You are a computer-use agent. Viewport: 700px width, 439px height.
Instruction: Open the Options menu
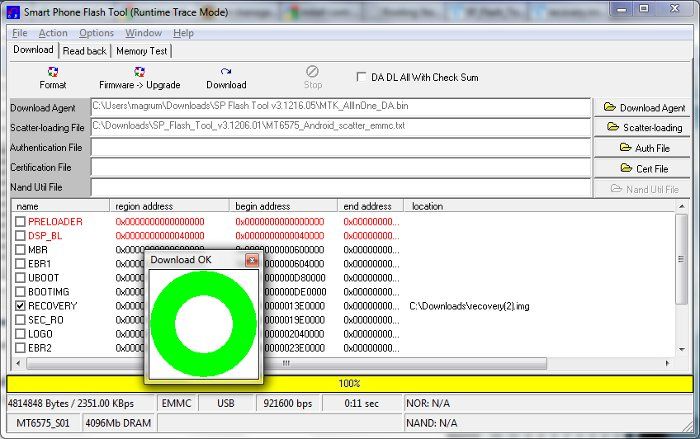click(97, 33)
